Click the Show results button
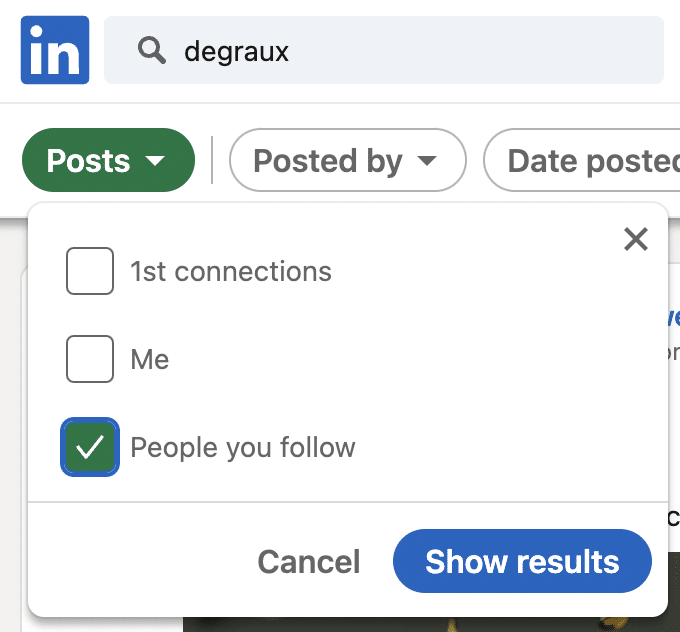680x632 pixels. click(522, 561)
